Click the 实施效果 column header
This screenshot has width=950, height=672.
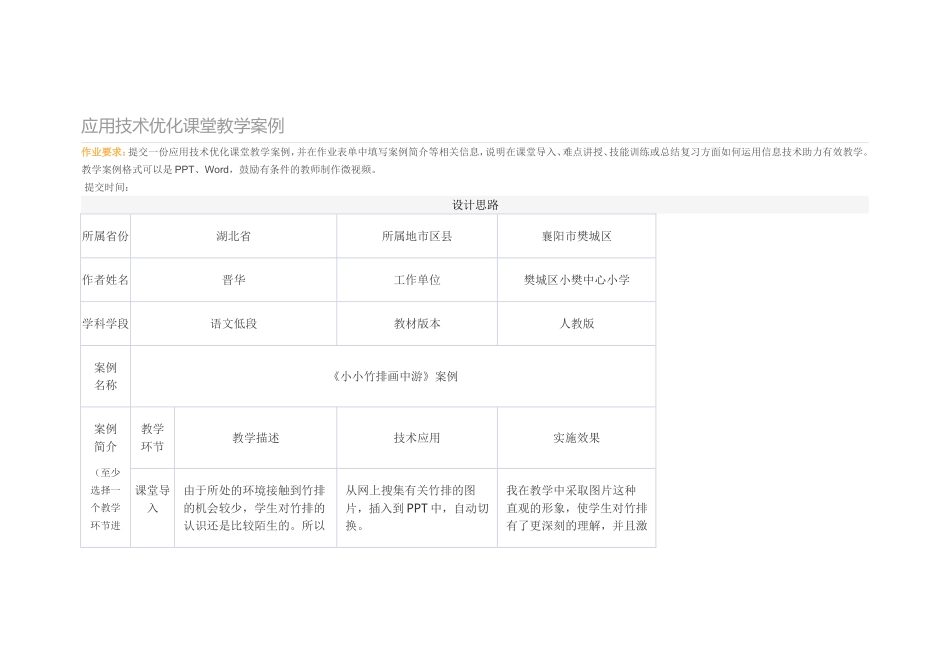click(x=576, y=437)
